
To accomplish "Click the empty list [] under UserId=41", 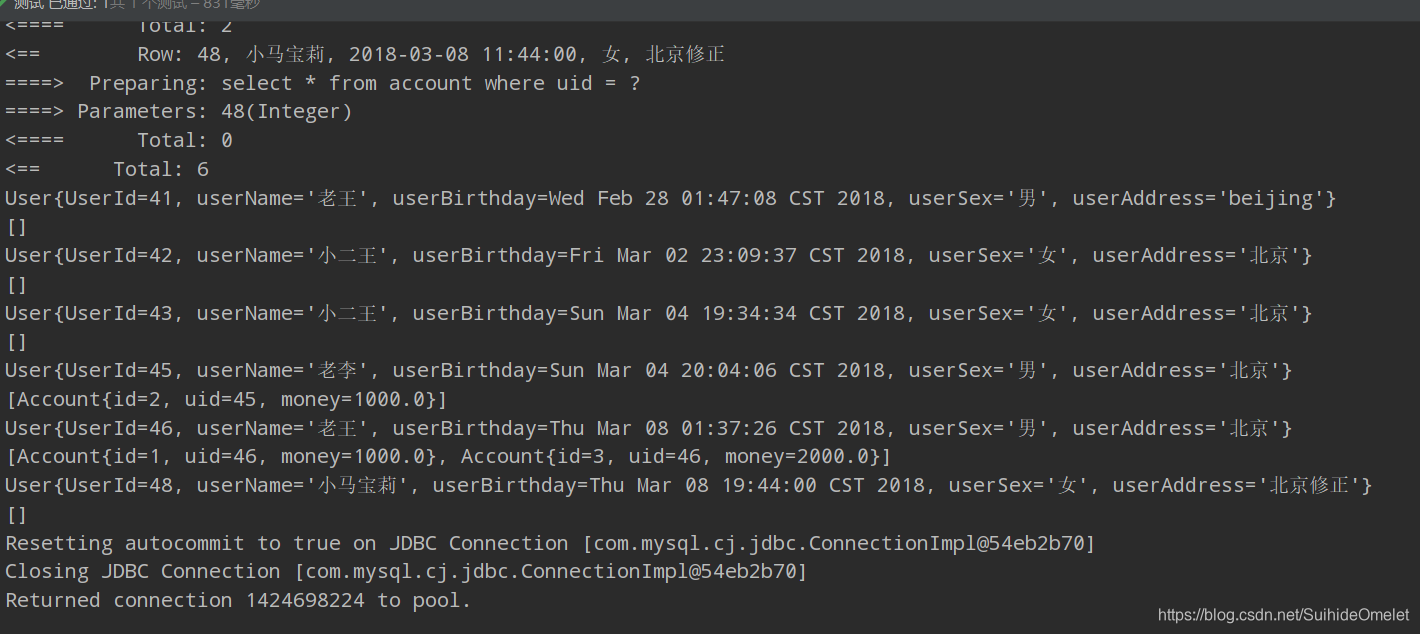I will click(x=16, y=227).
